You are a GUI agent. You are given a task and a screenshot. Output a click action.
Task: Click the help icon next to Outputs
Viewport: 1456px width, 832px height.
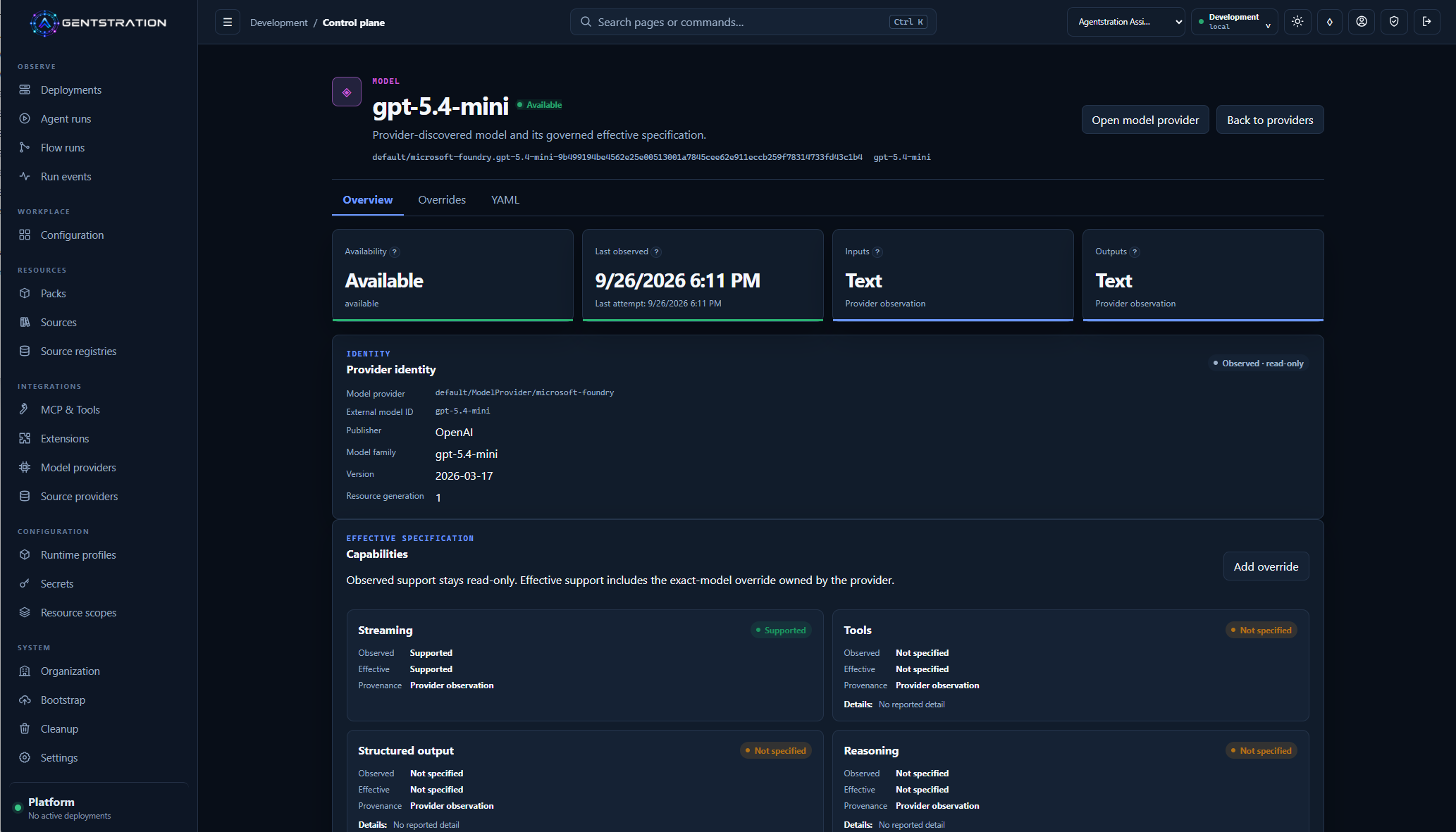pos(1135,252)
